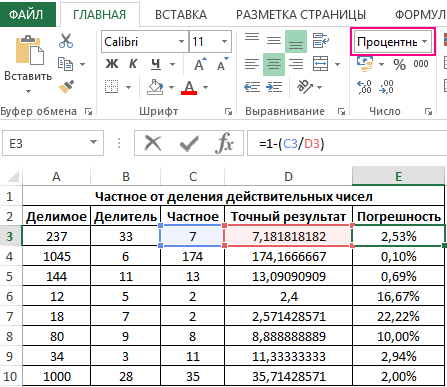Viewport: 447px width, 387px height.
Task: Select cell containing 1045
Action: click(57, 256)
